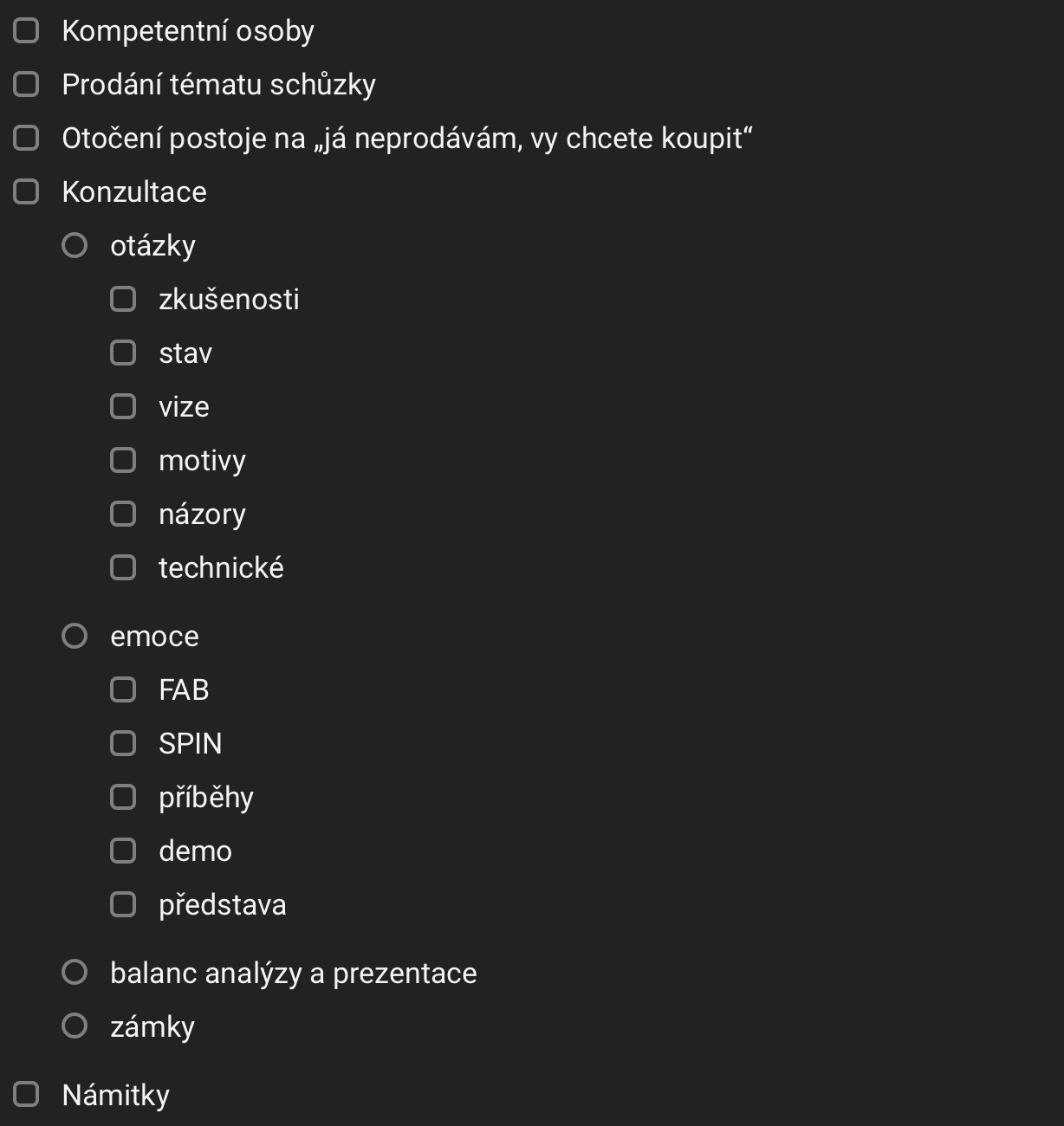Viewport: 1064px width, 1126px height.
Task: Tick the motivy checkbox
Action: (x=123, y=460)
